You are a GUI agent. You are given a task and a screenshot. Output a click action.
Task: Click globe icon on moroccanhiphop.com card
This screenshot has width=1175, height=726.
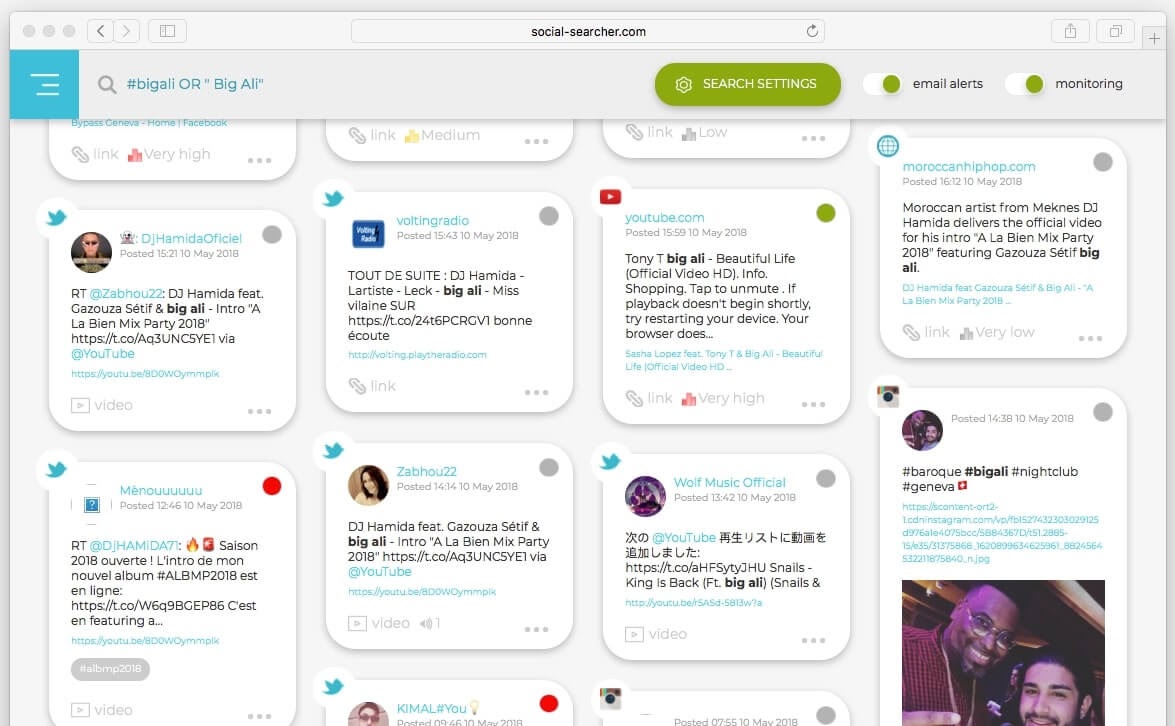pyautogui.click(x=887, y=145)
